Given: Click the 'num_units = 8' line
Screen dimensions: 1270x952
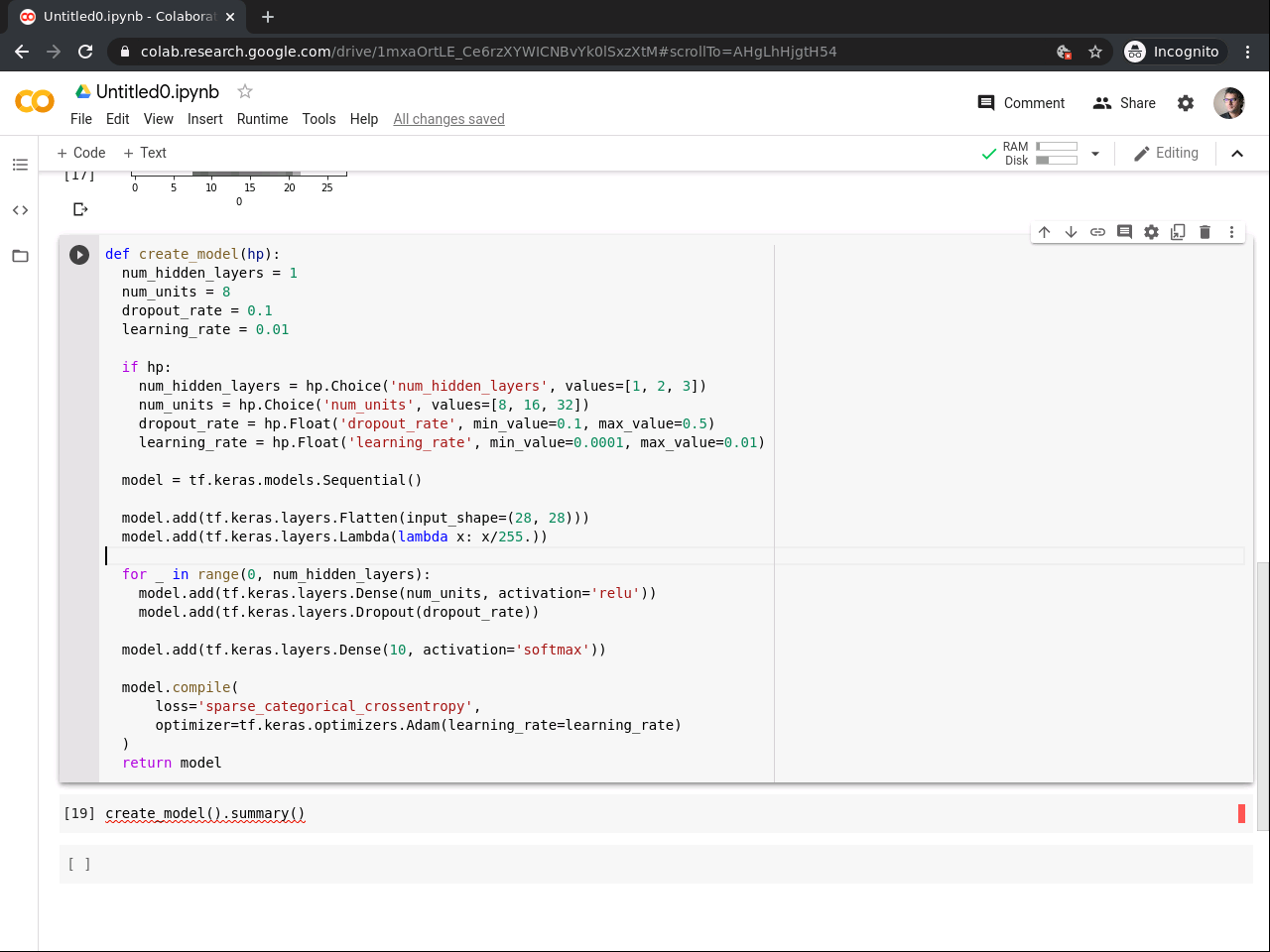Looking at the screenshot, I should [x=176, y=292].
